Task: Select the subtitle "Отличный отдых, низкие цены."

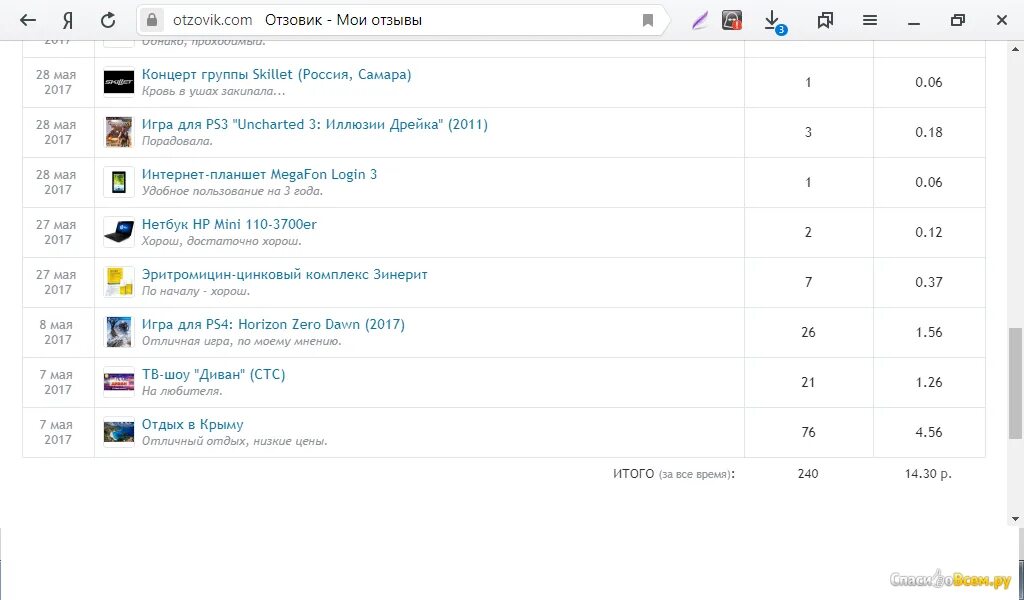Action: [x=234, y=441]
